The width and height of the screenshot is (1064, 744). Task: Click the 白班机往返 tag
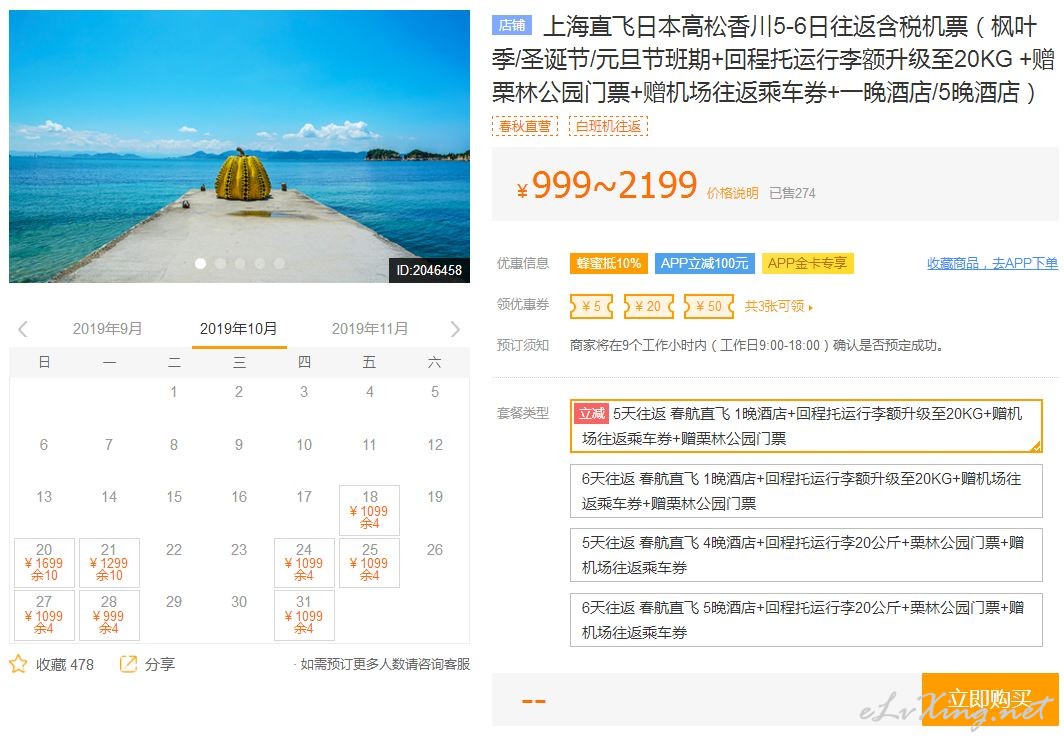pos(609,126)
